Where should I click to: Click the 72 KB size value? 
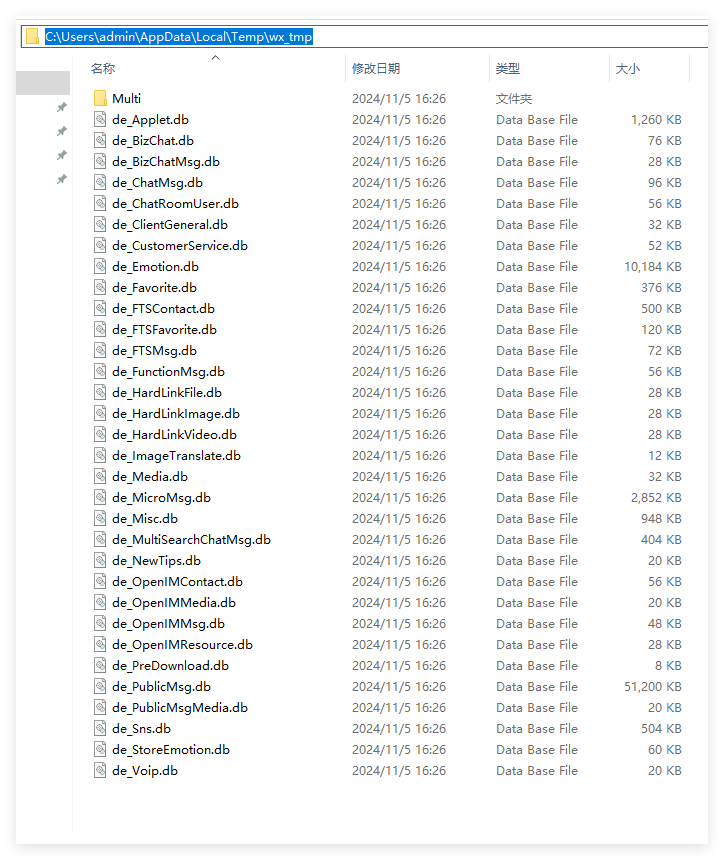pyautogui.click(x=665, y=350)
